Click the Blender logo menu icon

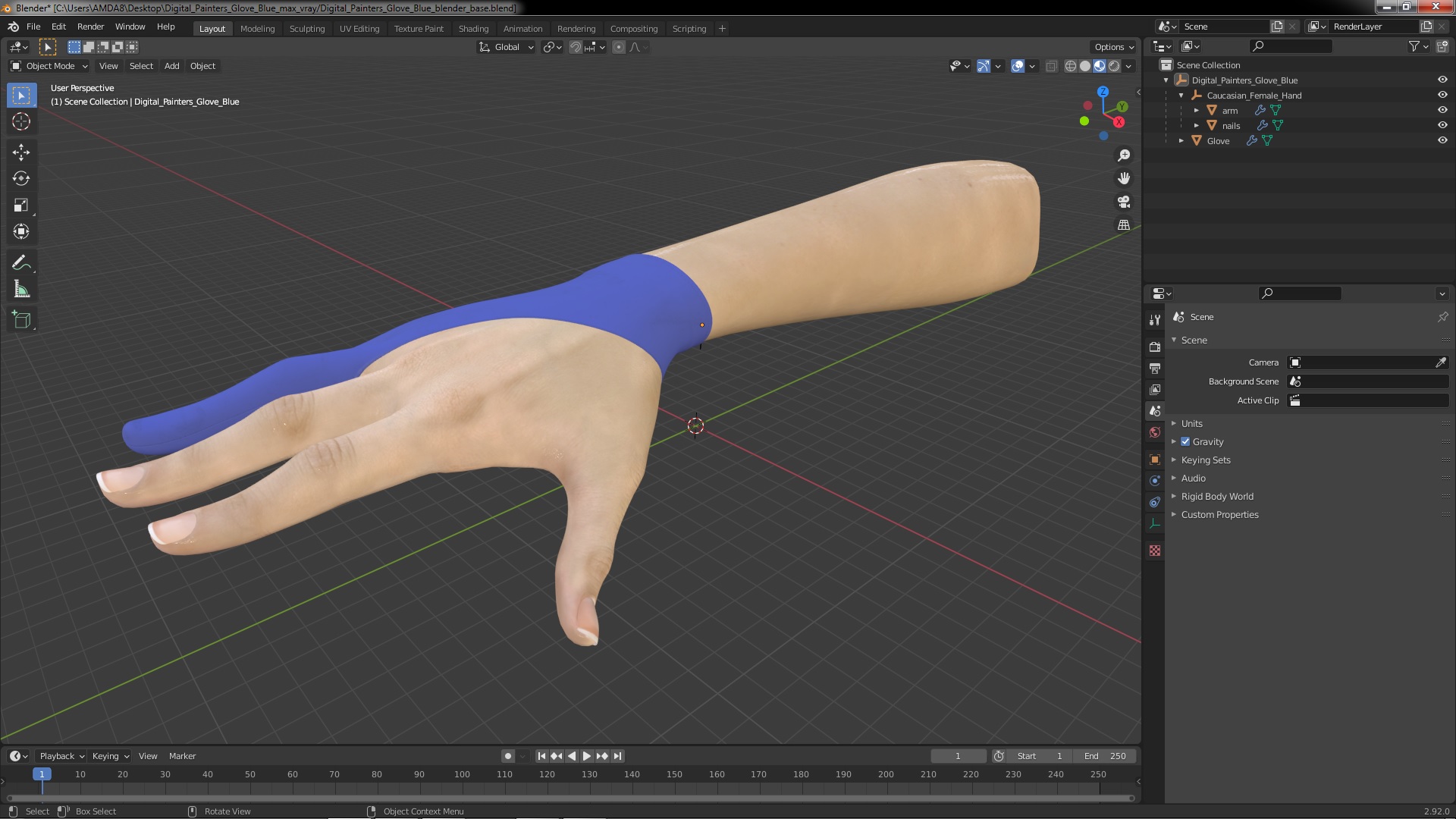[13, 27]
